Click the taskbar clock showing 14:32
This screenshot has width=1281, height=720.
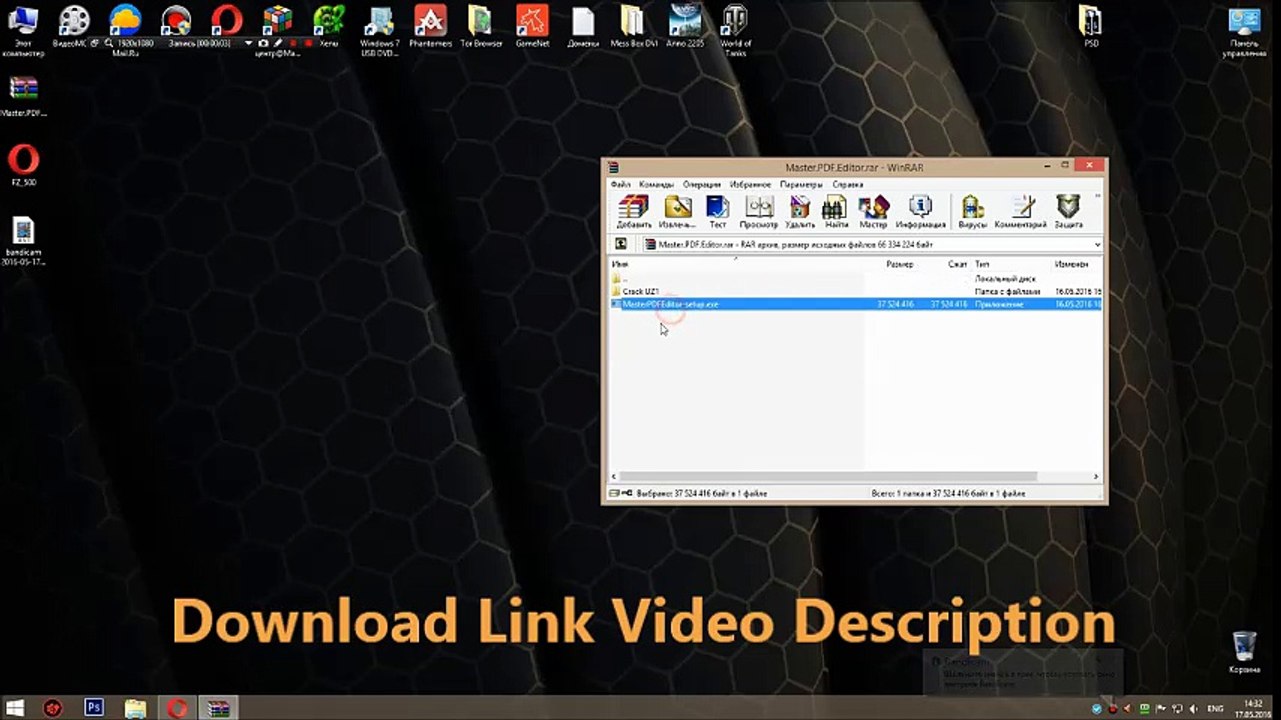(x=1255, y=708)
